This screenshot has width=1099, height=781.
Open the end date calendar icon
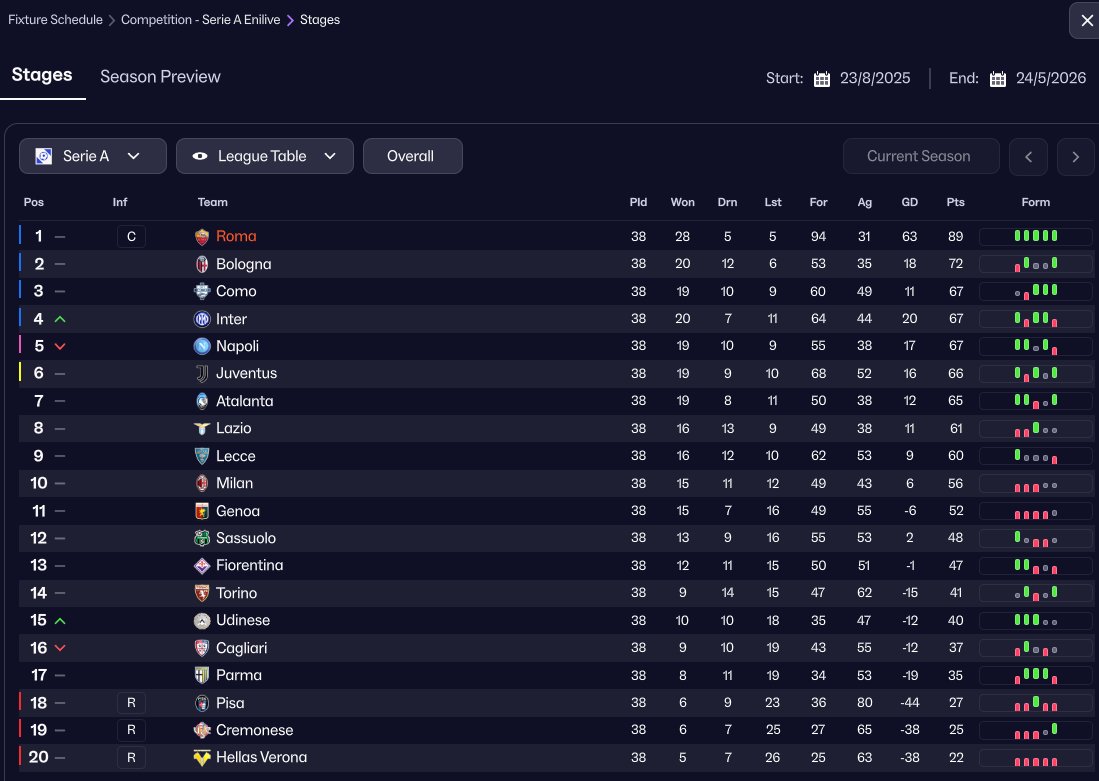997,79
